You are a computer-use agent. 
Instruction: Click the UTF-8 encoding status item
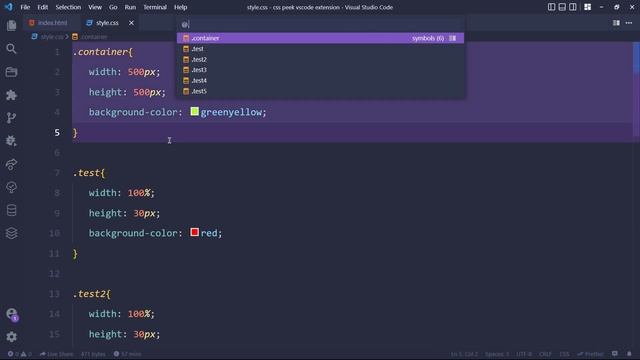tap(524, 354)
